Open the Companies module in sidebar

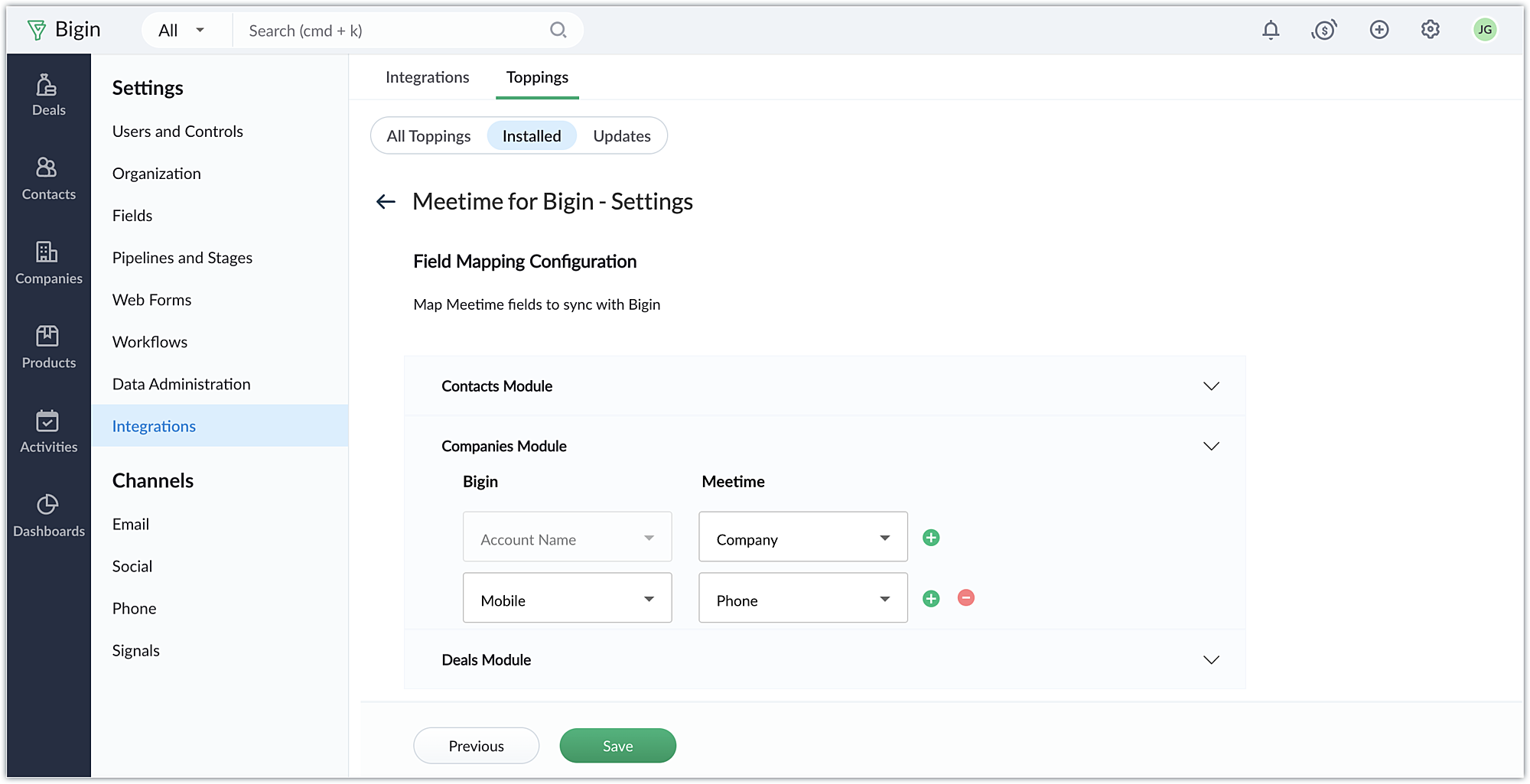[x=48, y=263]
